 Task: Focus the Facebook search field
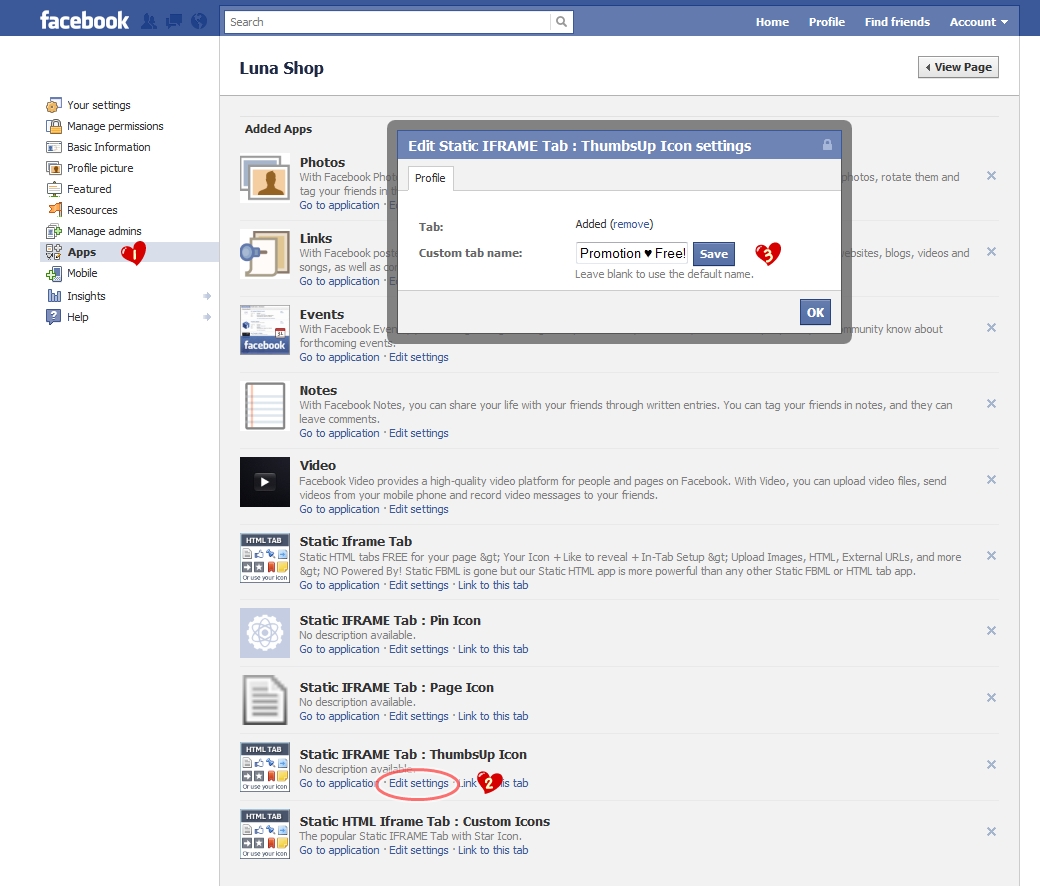tap(387, 22)
